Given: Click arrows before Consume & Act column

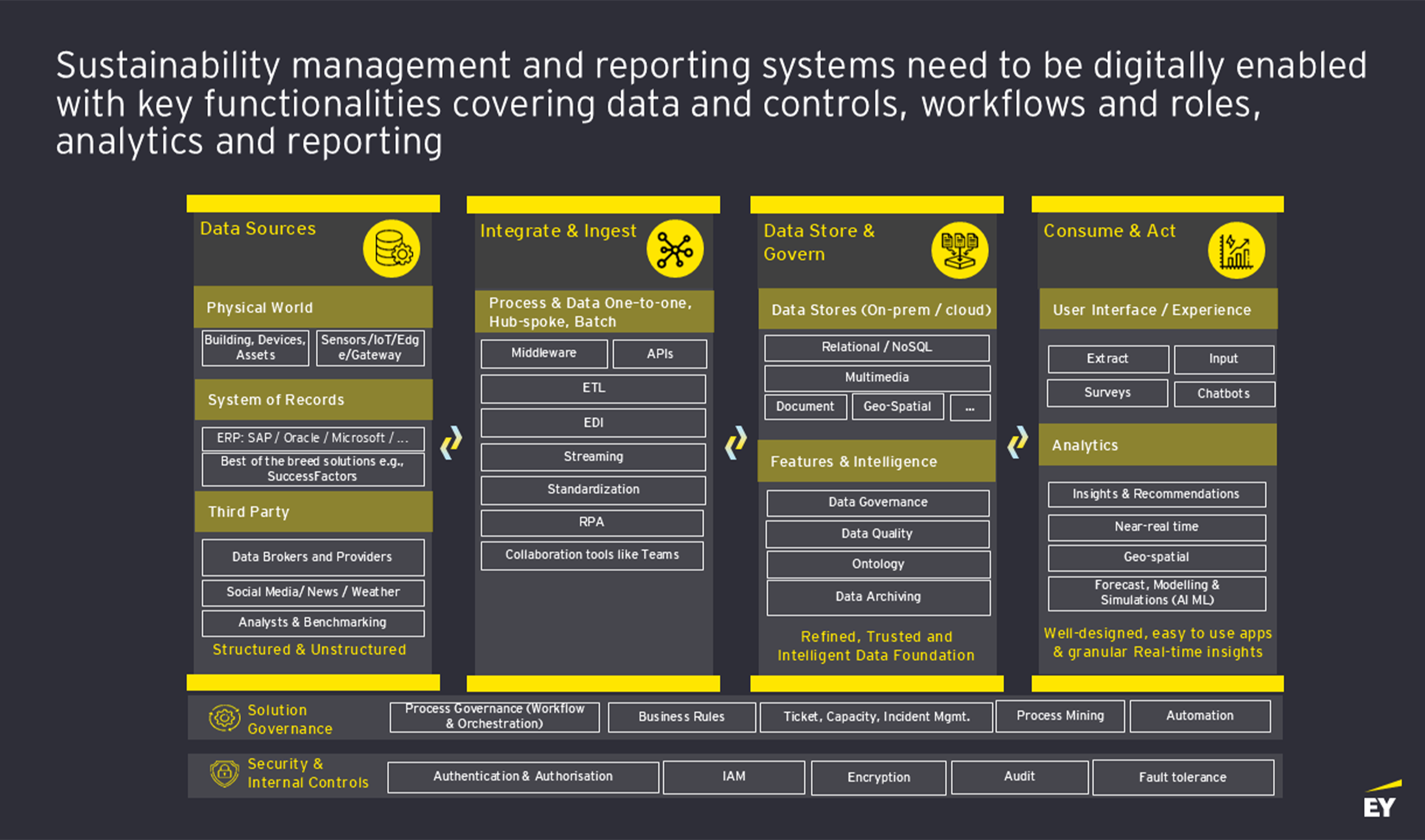Looking at the screenshot, I should [1017, 443].
